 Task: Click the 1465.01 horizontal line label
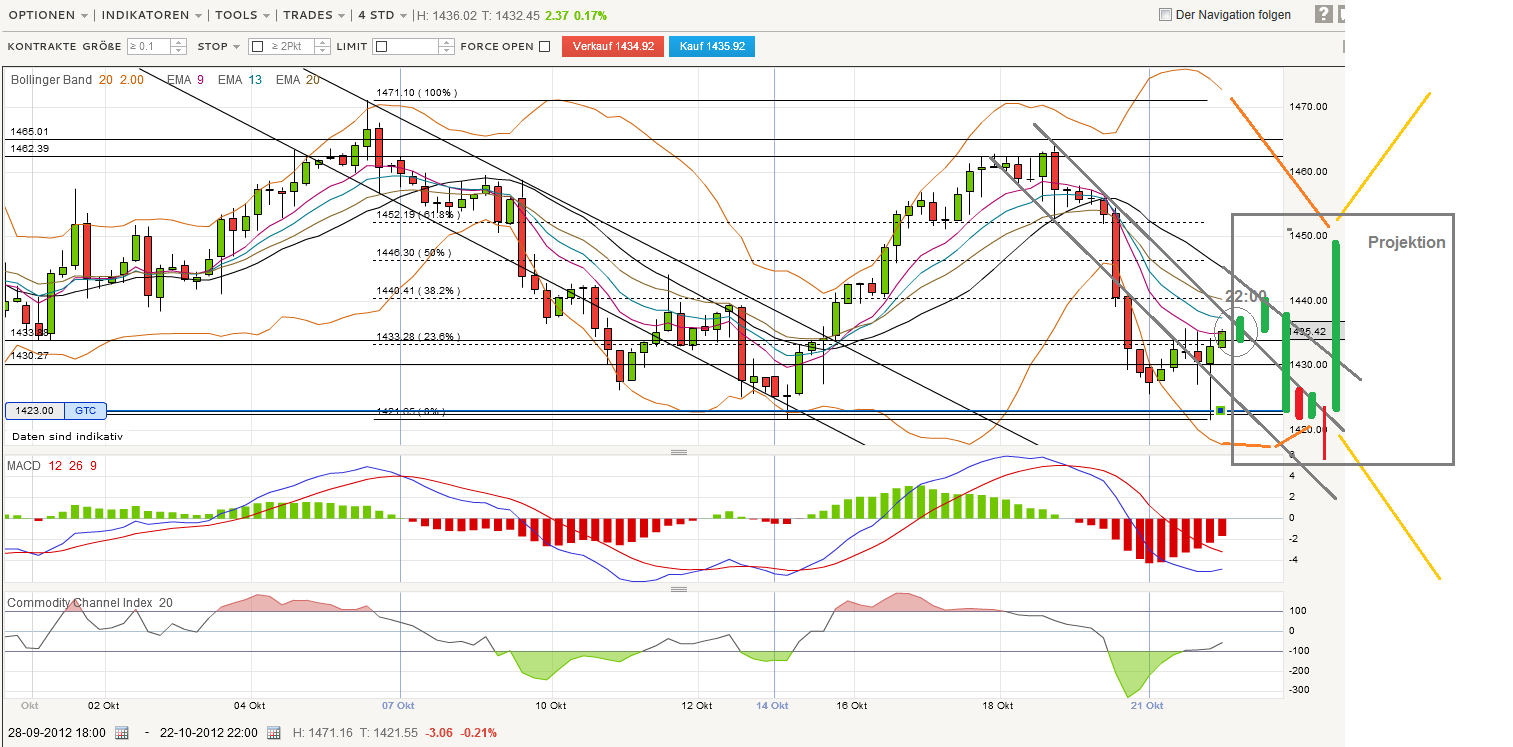click(30, 132)
